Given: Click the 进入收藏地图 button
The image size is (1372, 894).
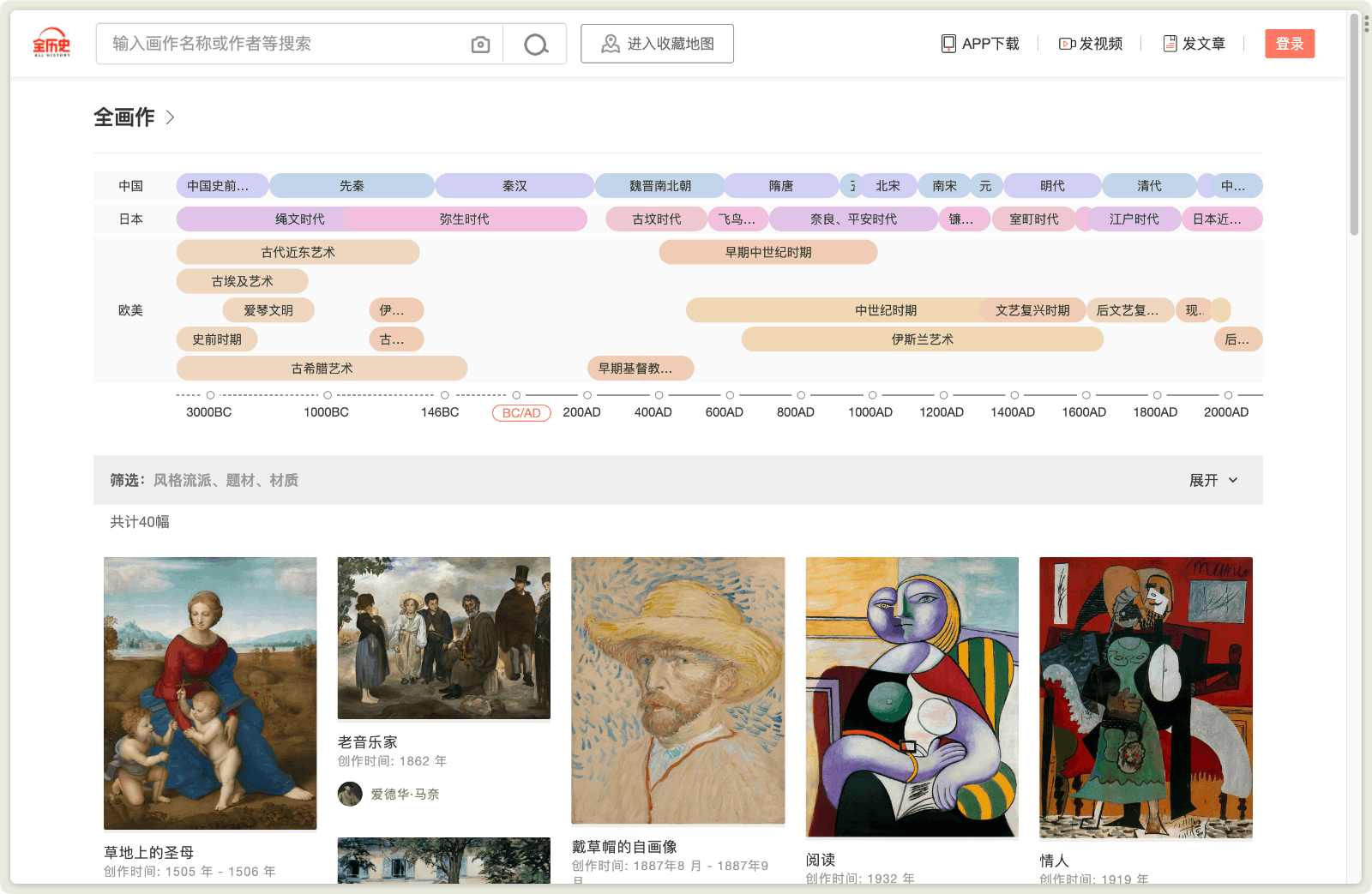Looking at the screenshot, I should point(657,44).
